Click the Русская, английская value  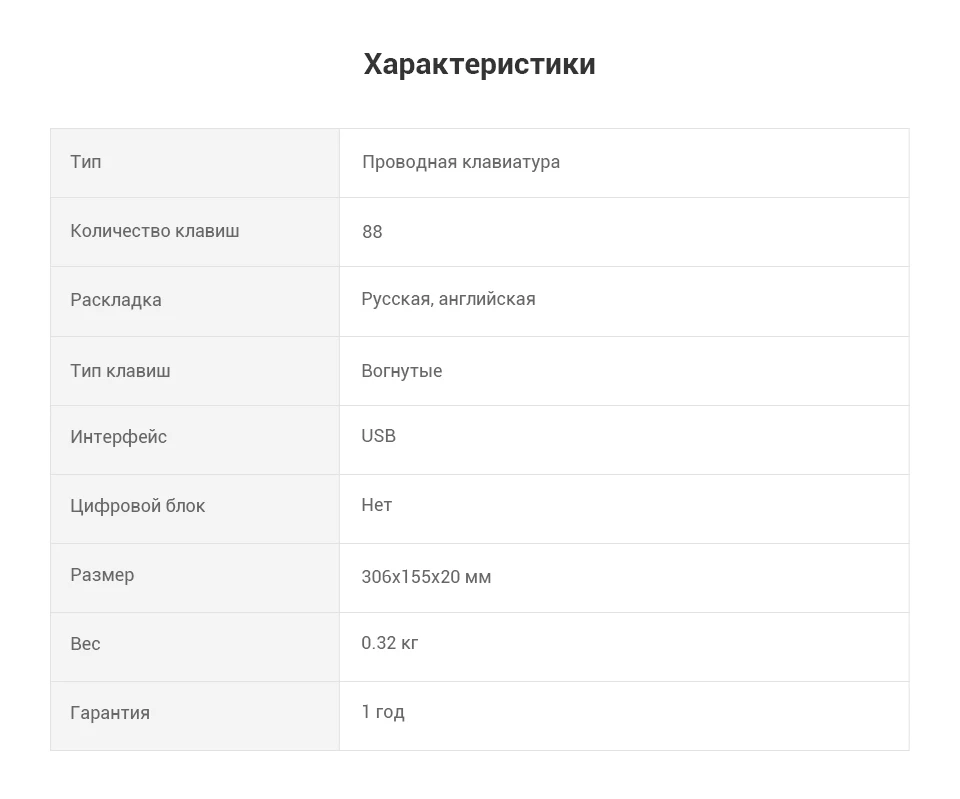[448, 299]
